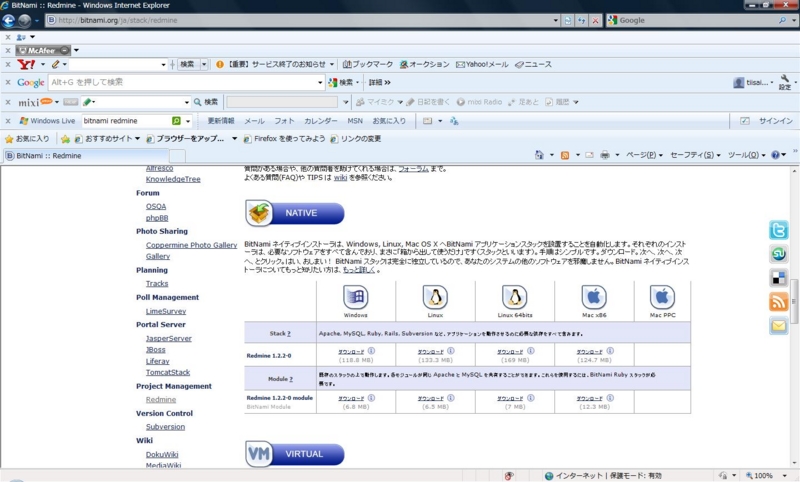Click Yahoo!メール toolbar item
Image resolution: width=800 pixels, height=482 pixels.
tap(482, 64)
